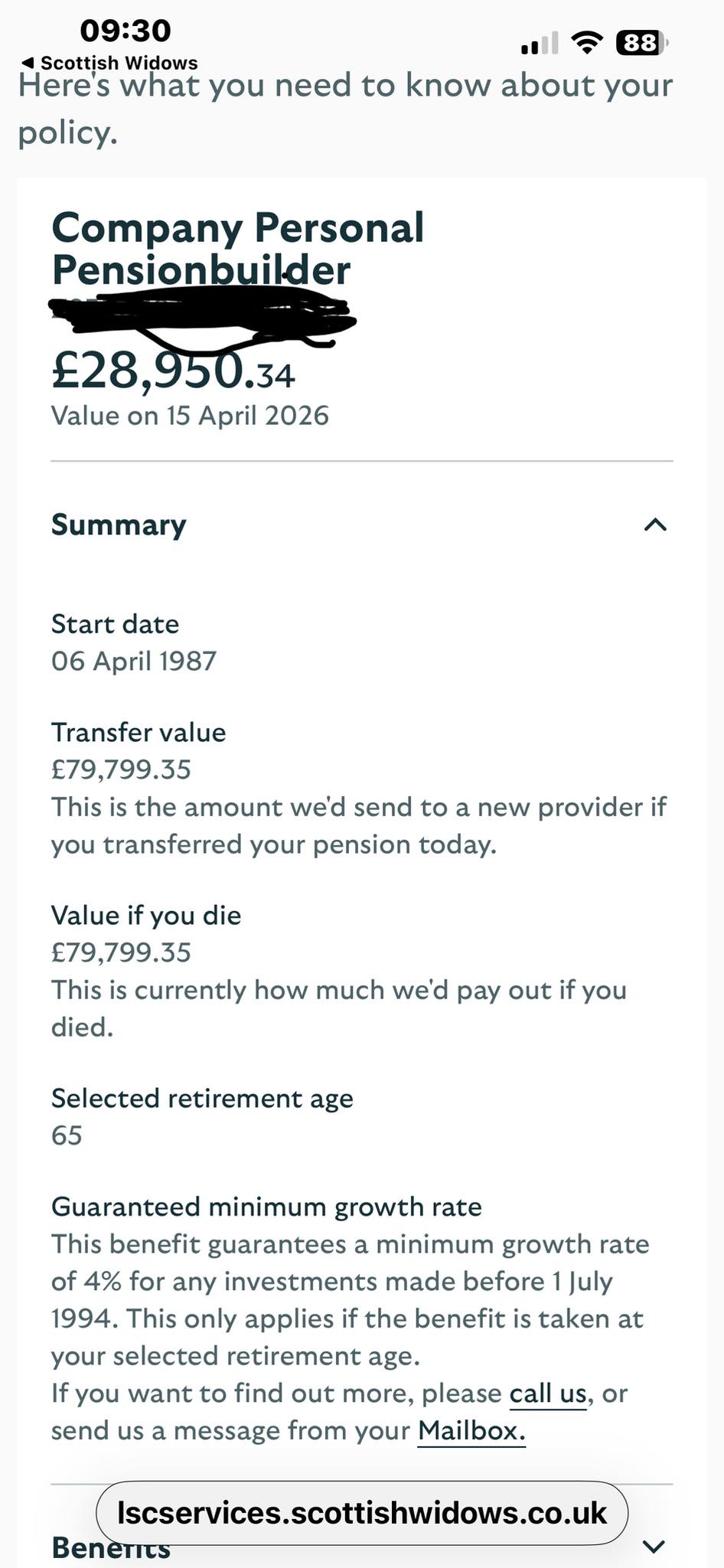Screen dimensions: 724x1568
Task: Tap the Guaranteed minimum growth rate heading
Action: [266, 1207]
